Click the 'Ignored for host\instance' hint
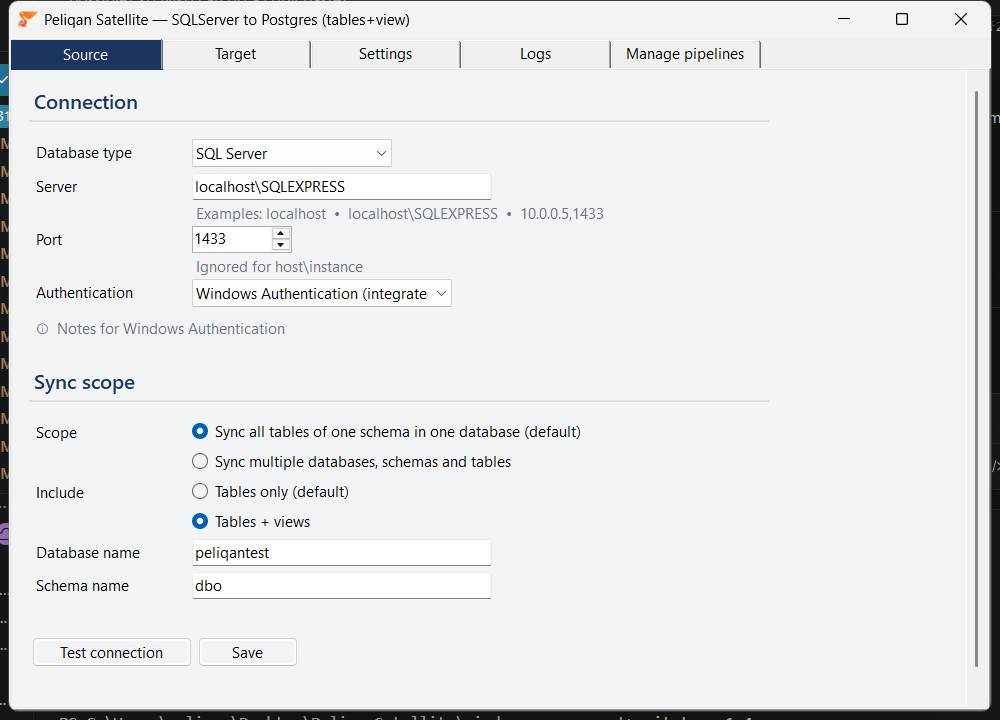Screen dimensions: 1000x720 279,267
